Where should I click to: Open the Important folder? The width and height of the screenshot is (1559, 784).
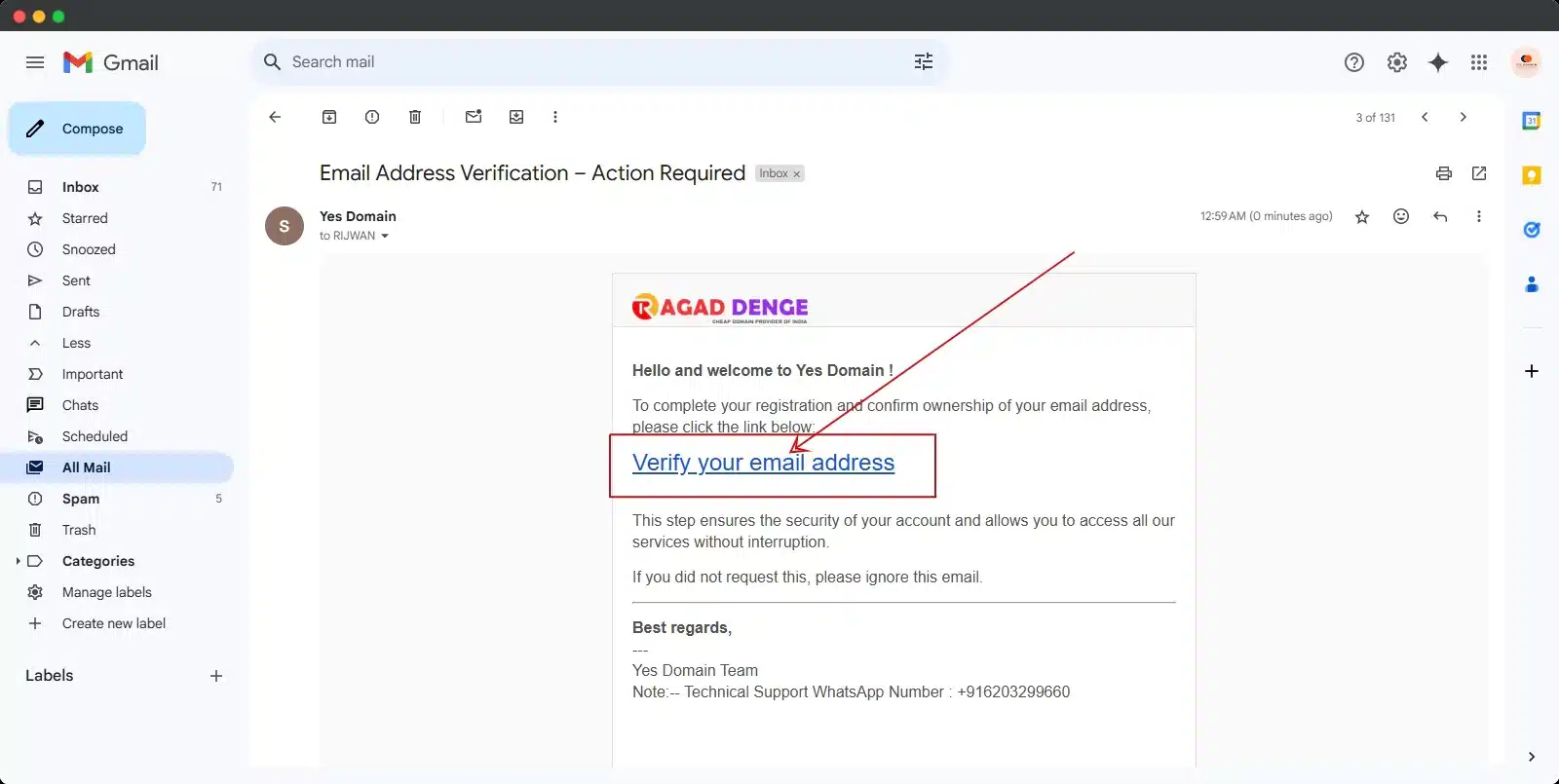point(117,374)
